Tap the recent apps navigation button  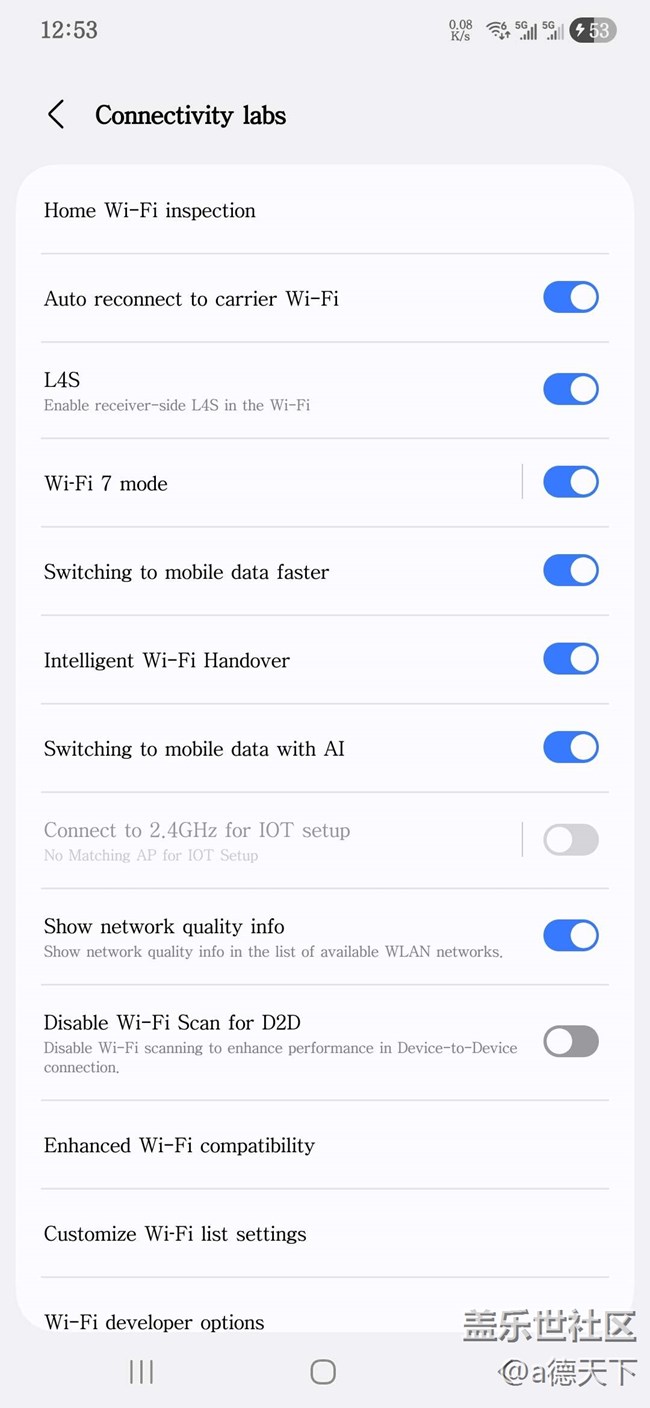(141, 1372)
